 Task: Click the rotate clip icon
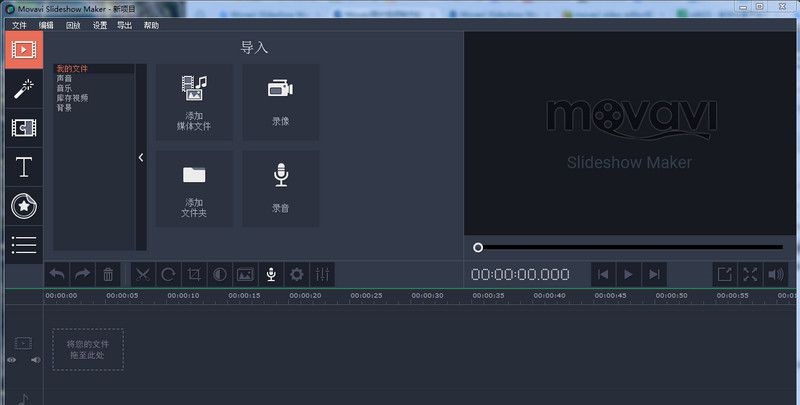click(x=168, y=274)
